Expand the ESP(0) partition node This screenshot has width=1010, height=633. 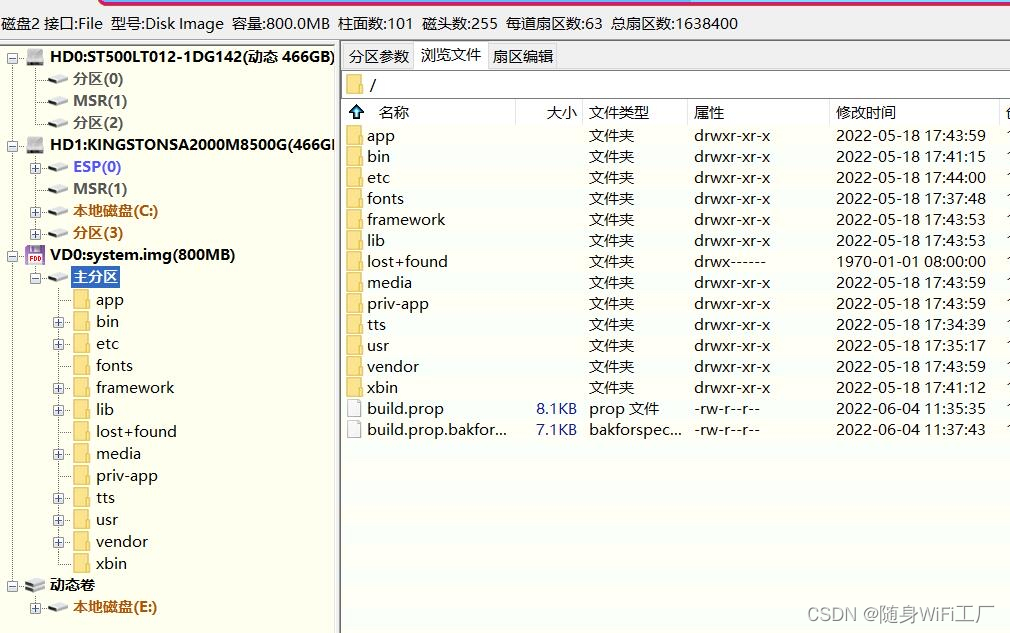(35, 168)
